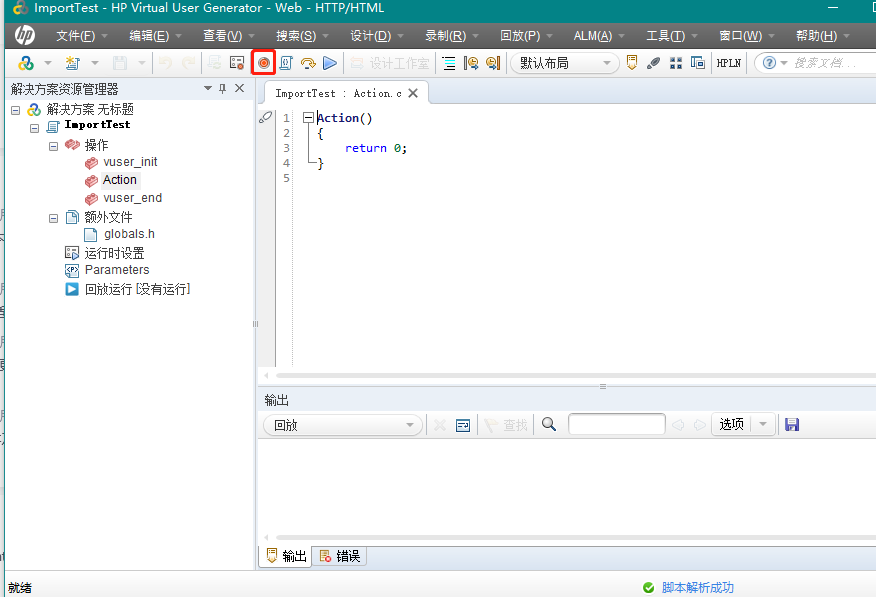Click 脚本解析成功 in status bar
This screenshot has width=876, height=597.
[x=697, y=589]
